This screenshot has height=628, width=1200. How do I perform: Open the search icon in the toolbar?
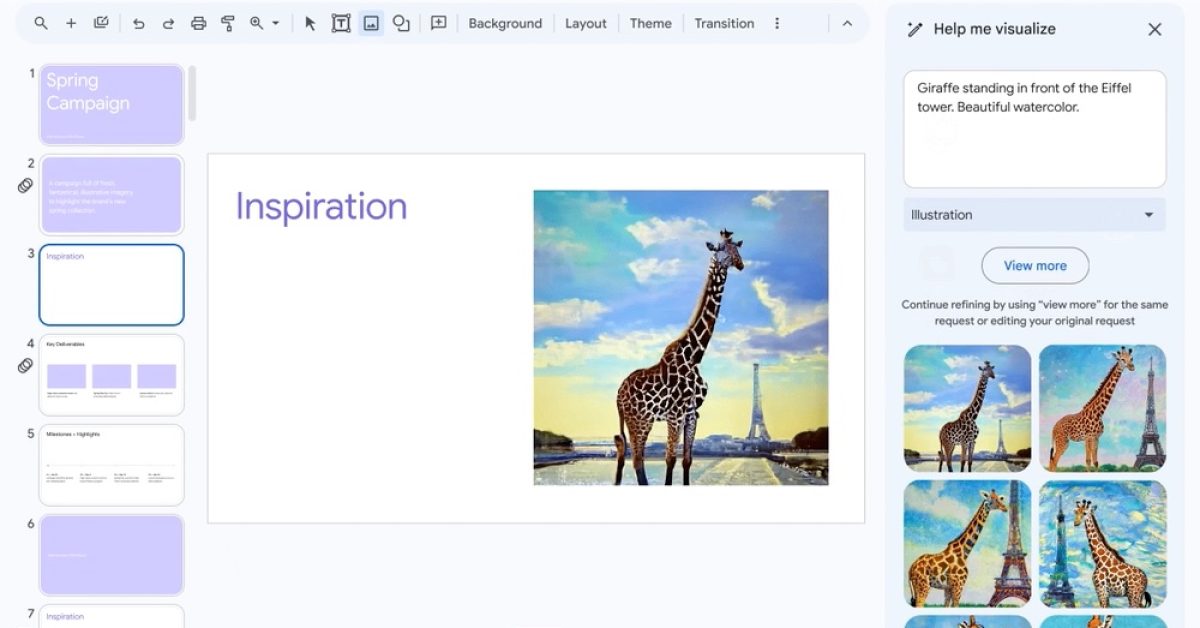[x=41, y=22]
